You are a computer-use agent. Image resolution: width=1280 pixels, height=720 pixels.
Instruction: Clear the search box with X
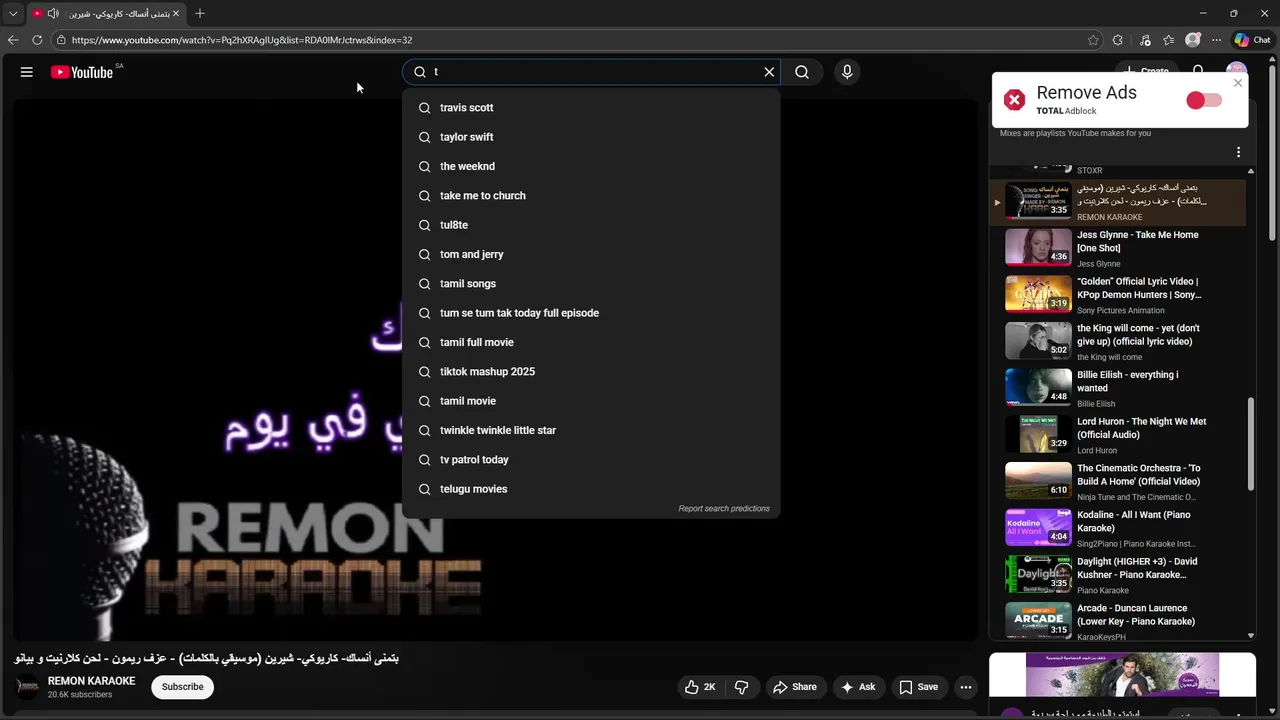(769, 72)
